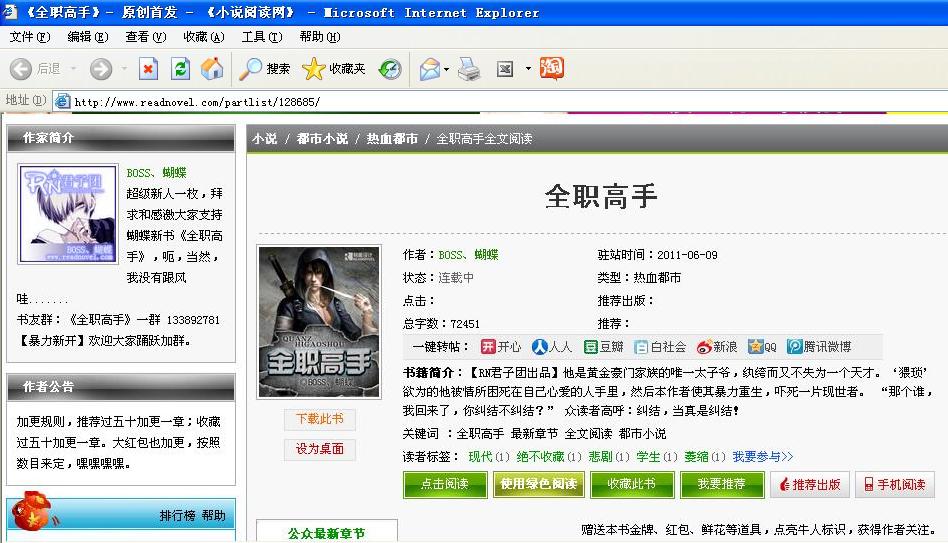Viewport: 948px width, 543px height.
Task: Click the Edit page toolbar icon
Action: (x=505, y=69)
